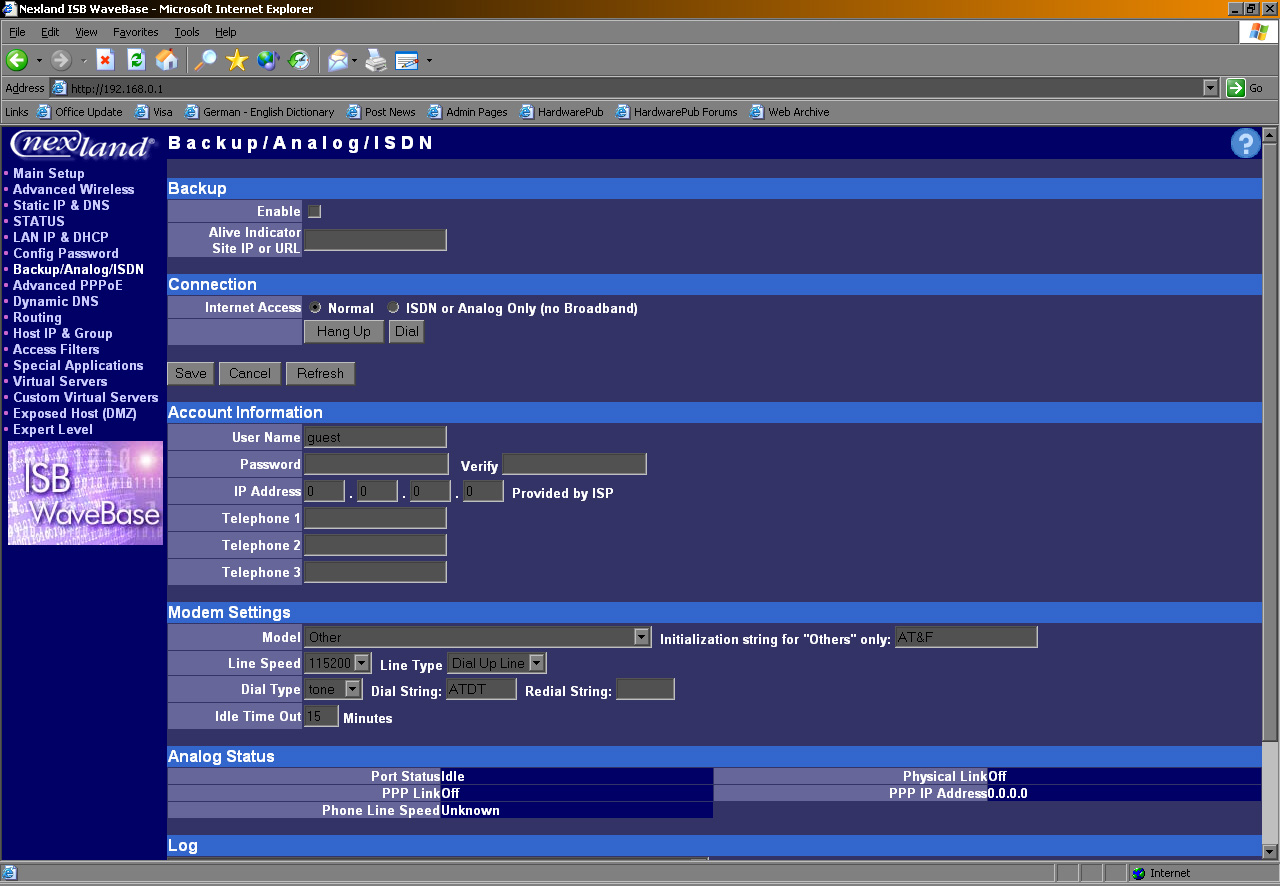Viewport: 1280px width, 886px height.
Task: Open Favorites with the star icon
Action: [237, 60]
